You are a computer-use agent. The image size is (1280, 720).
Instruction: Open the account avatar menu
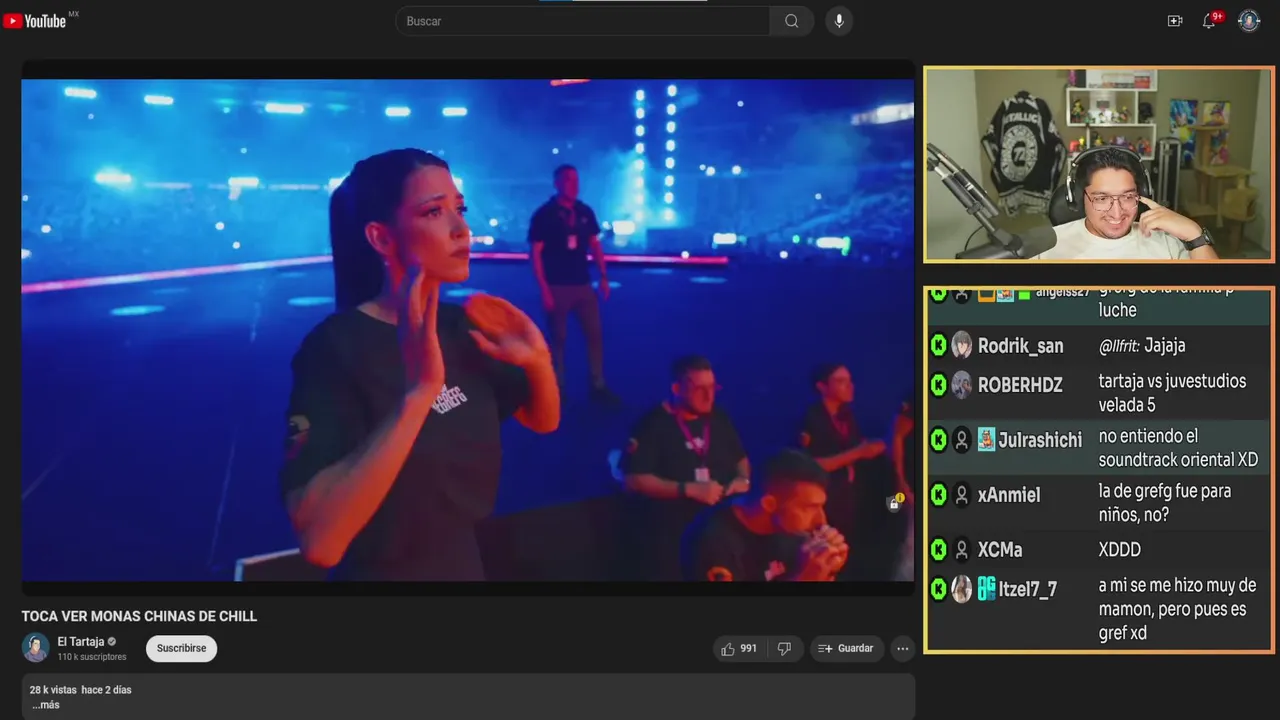pyautogui.click(x=1249, y=21)
